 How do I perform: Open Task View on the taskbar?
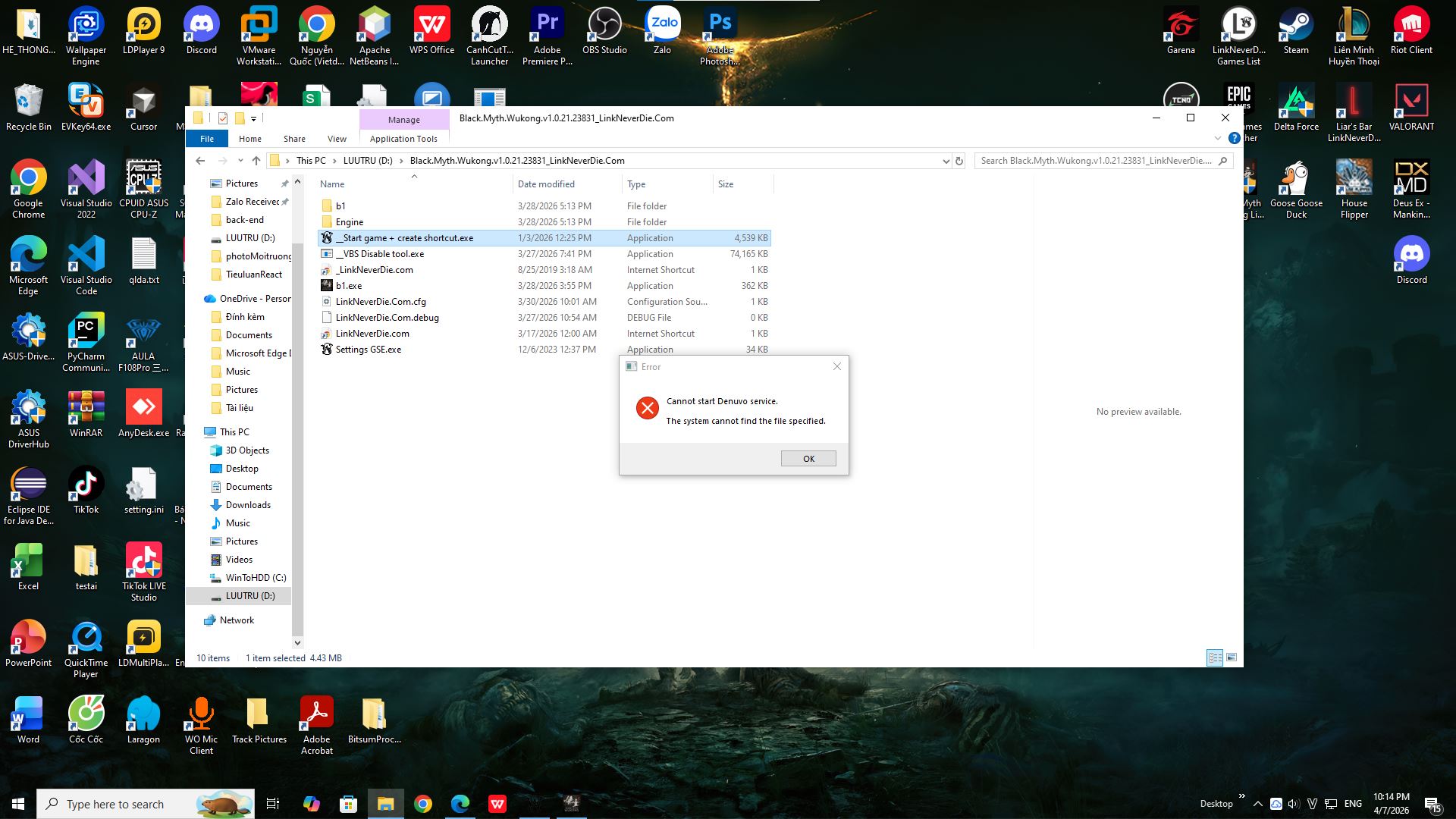click(273, 804)
